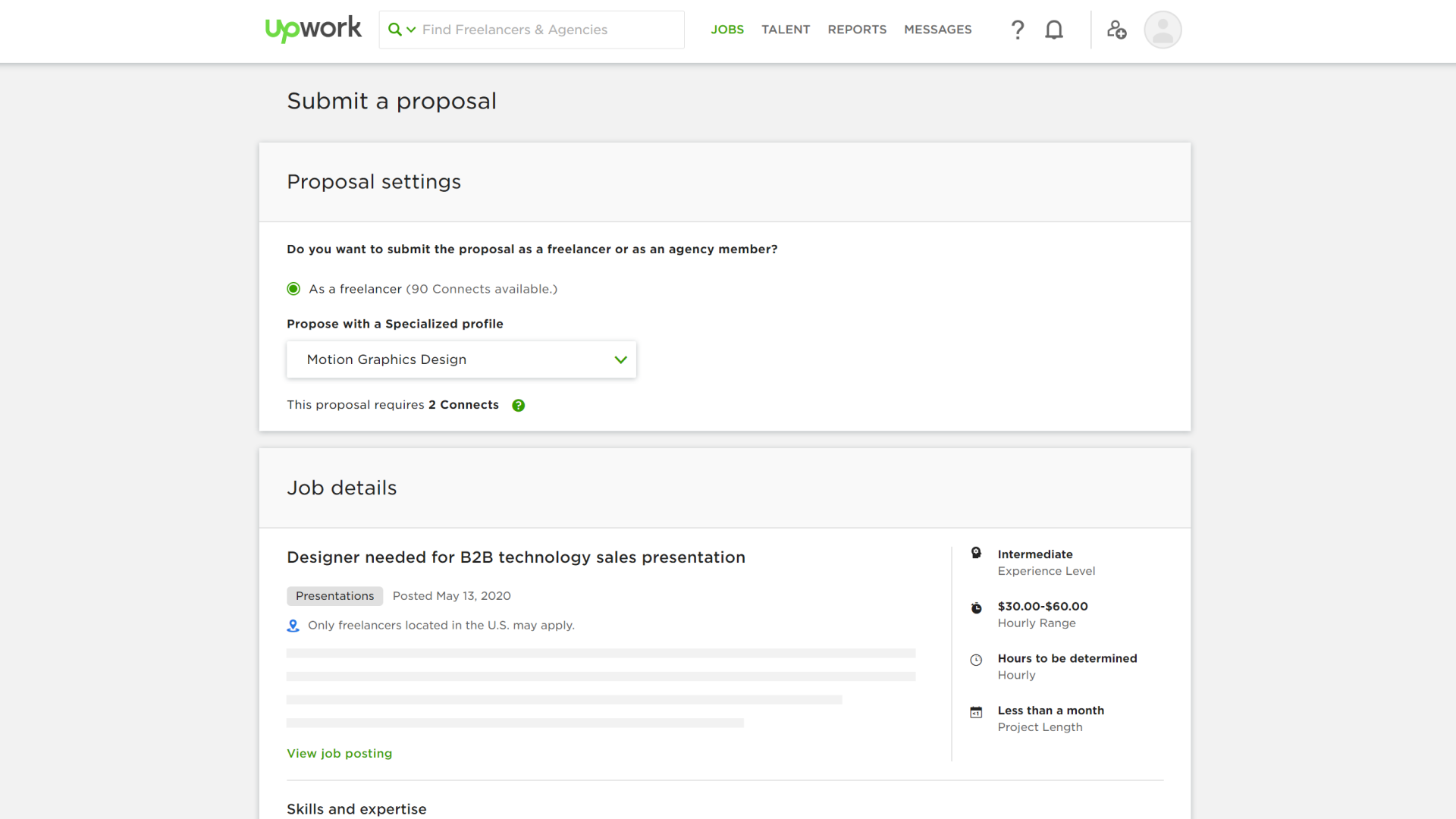Click the notifications bell icon
The width and height of the screenshot is (1456, 819).
(1055, 29)
